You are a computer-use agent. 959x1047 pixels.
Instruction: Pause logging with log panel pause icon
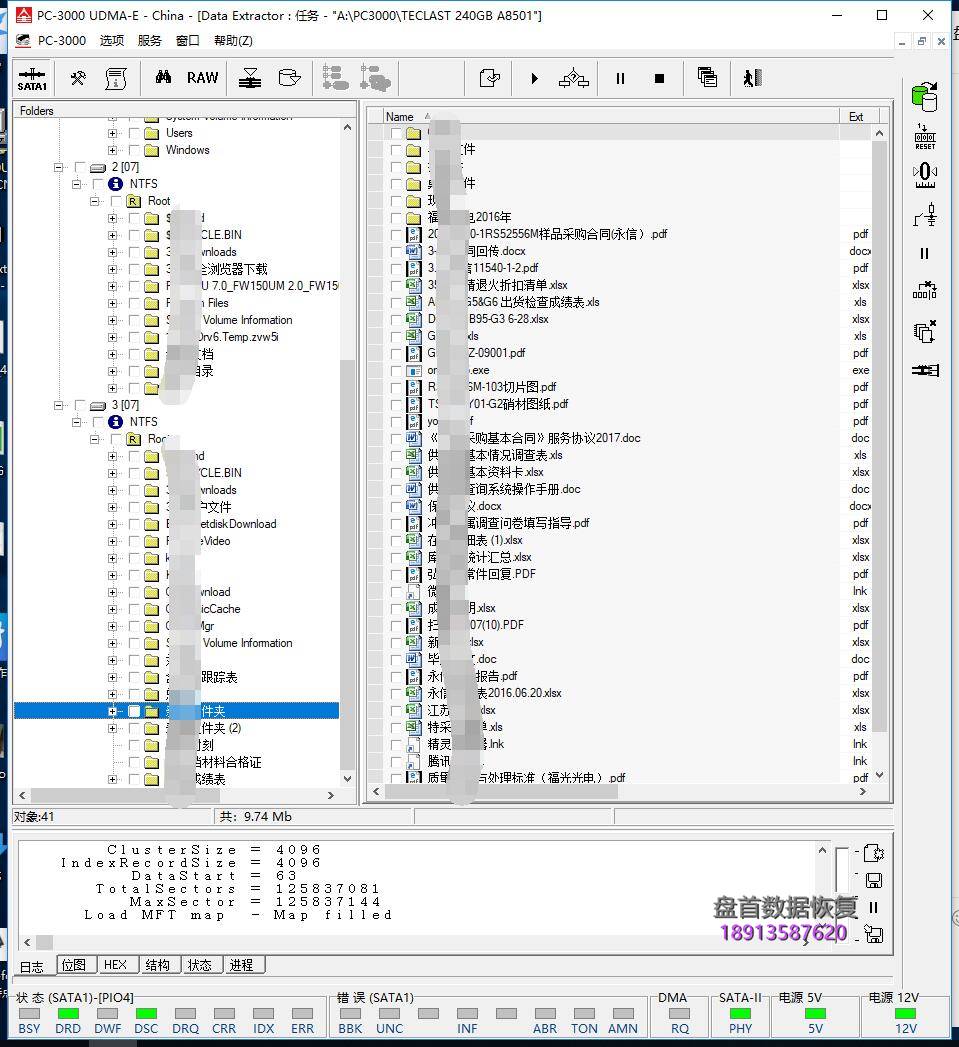874,907
